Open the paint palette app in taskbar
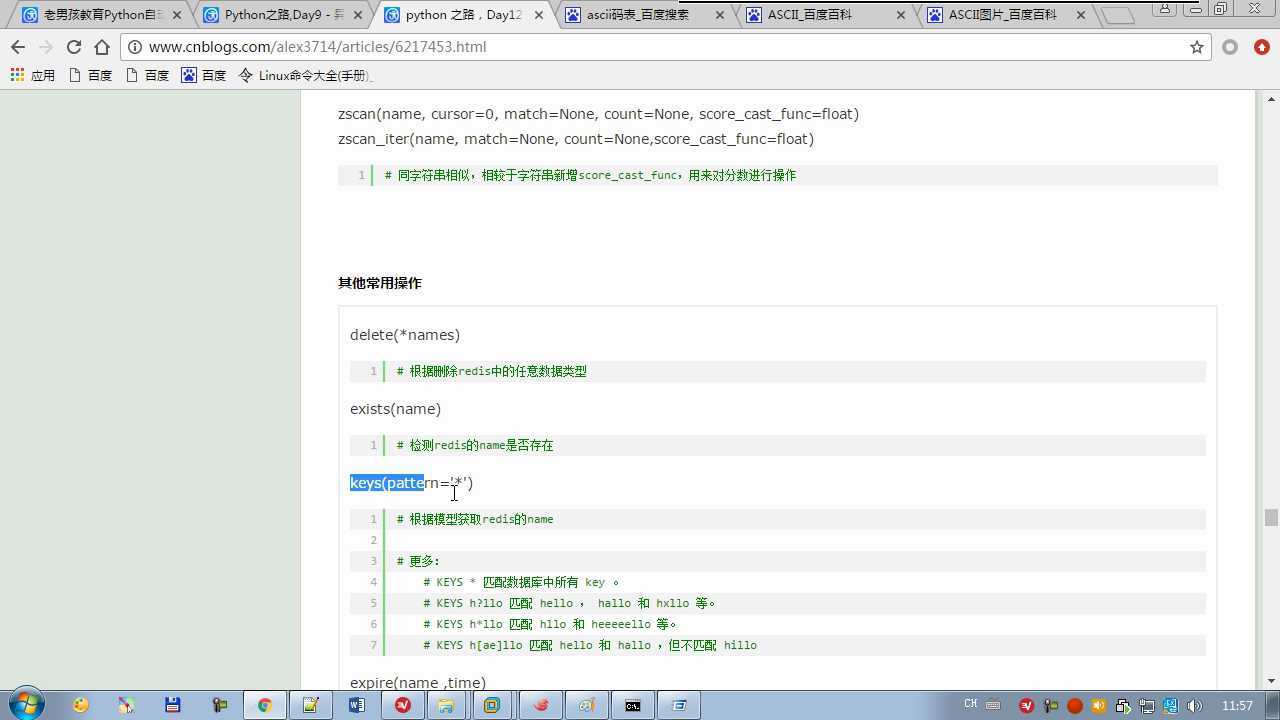 (x=587, y=705)
